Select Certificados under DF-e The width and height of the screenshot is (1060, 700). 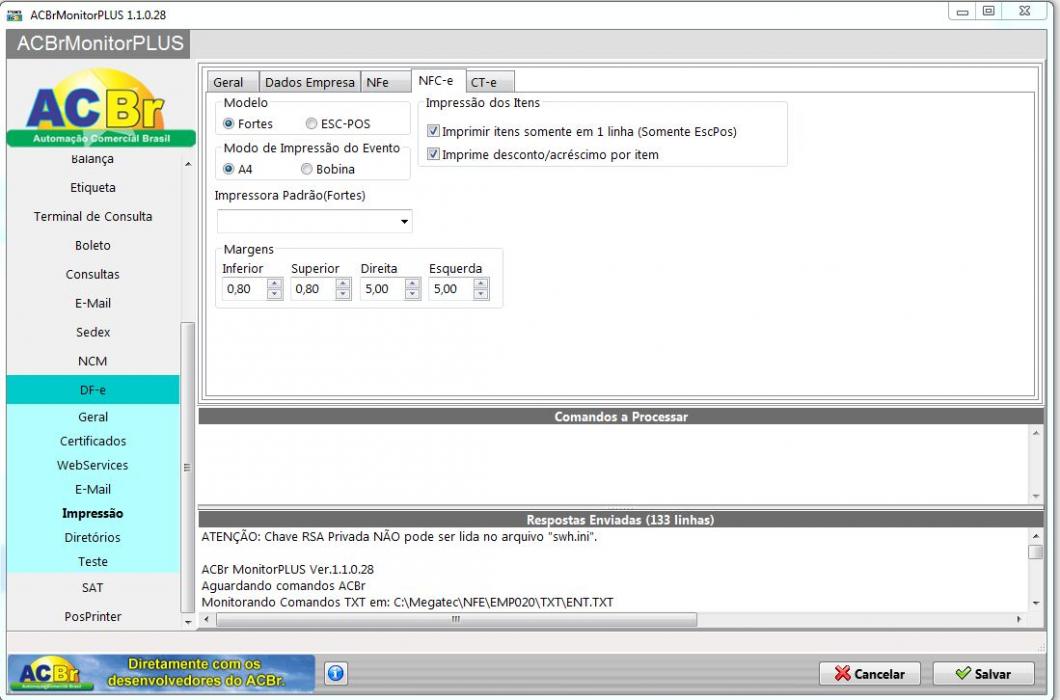tap(93, 441)
